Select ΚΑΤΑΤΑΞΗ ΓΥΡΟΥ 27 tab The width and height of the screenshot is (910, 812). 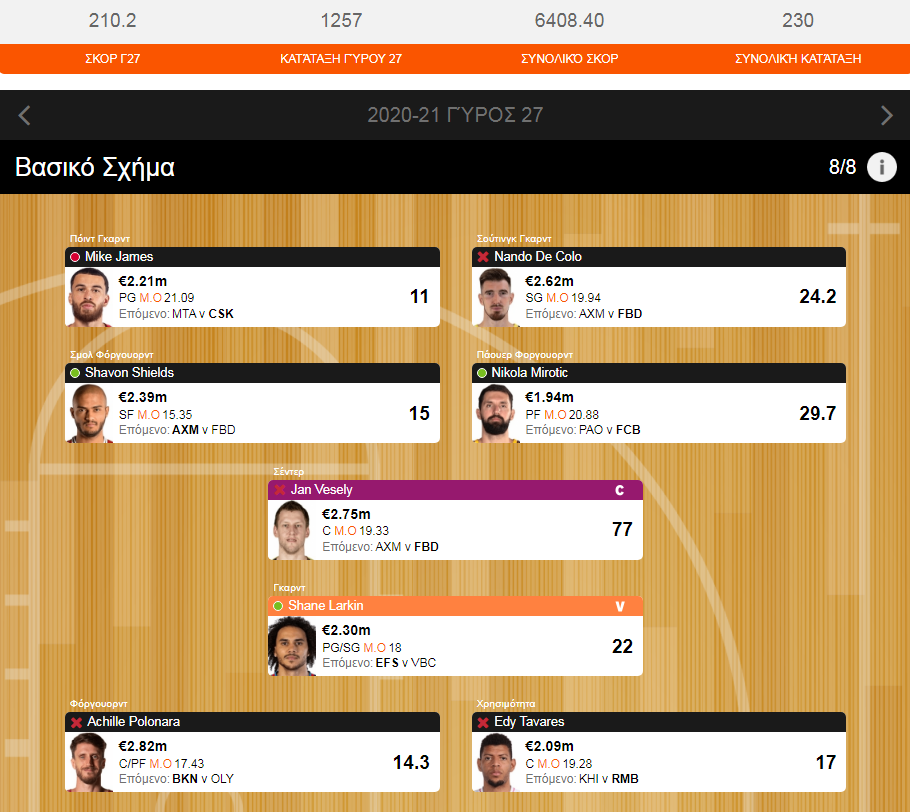point(341,59)
